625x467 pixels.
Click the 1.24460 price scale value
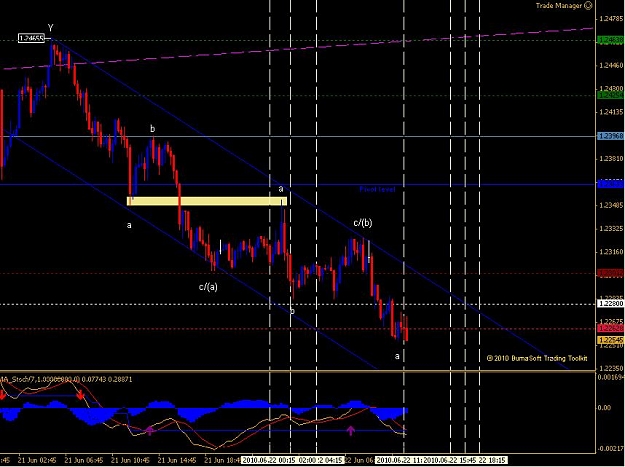click(611, 65)
